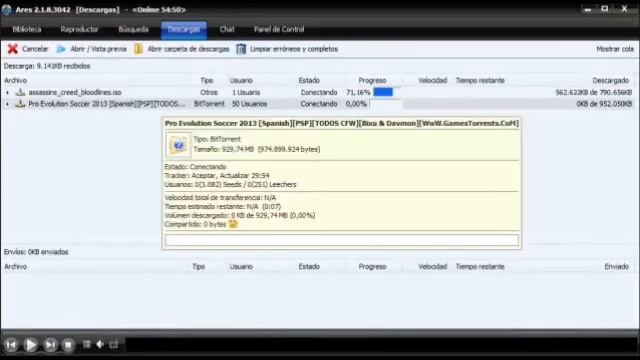Click the Play button in the player bar

pyautogui.click(x=31, y=345)
